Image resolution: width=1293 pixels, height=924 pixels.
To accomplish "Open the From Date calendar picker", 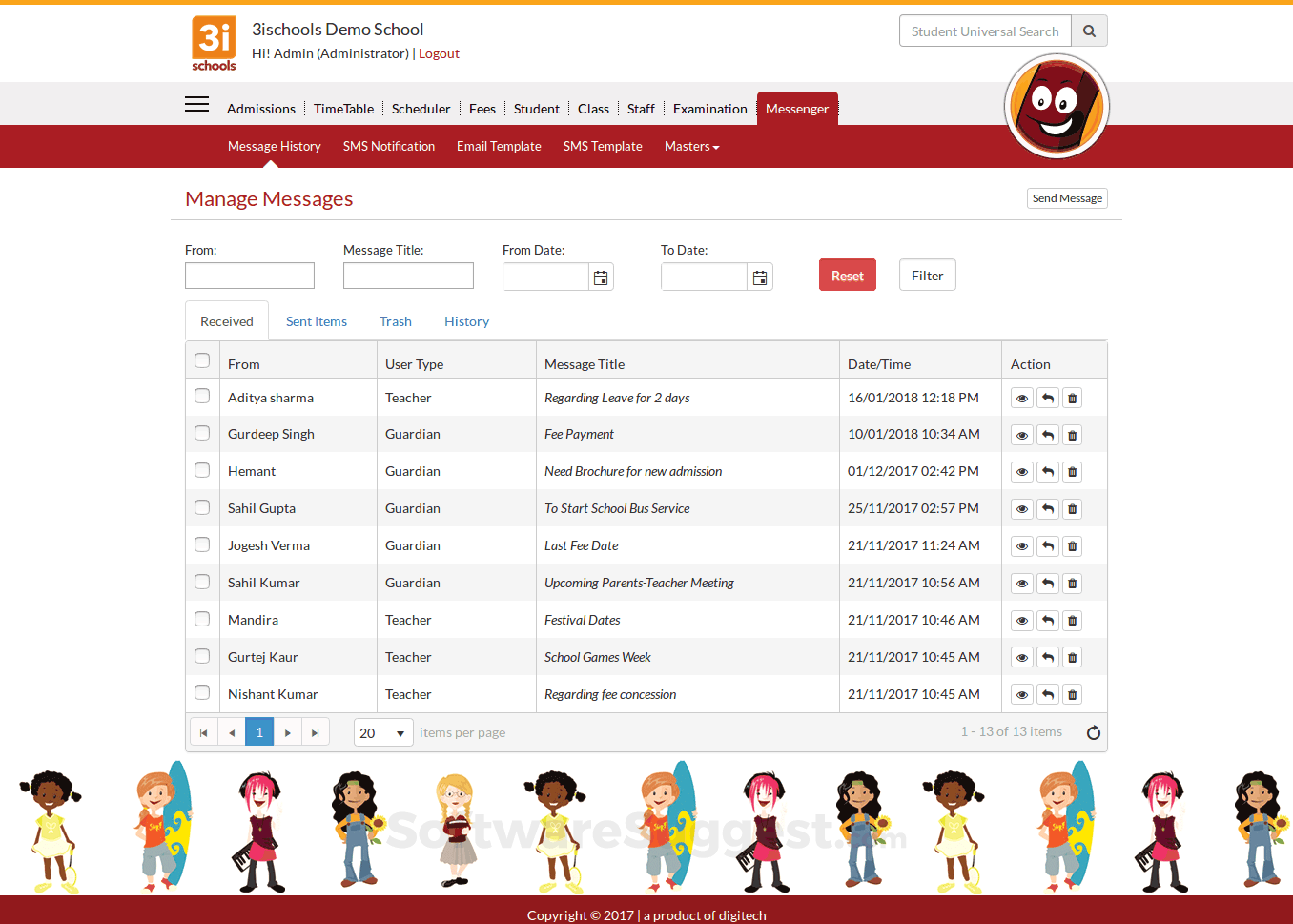I will tap(601, 277).
